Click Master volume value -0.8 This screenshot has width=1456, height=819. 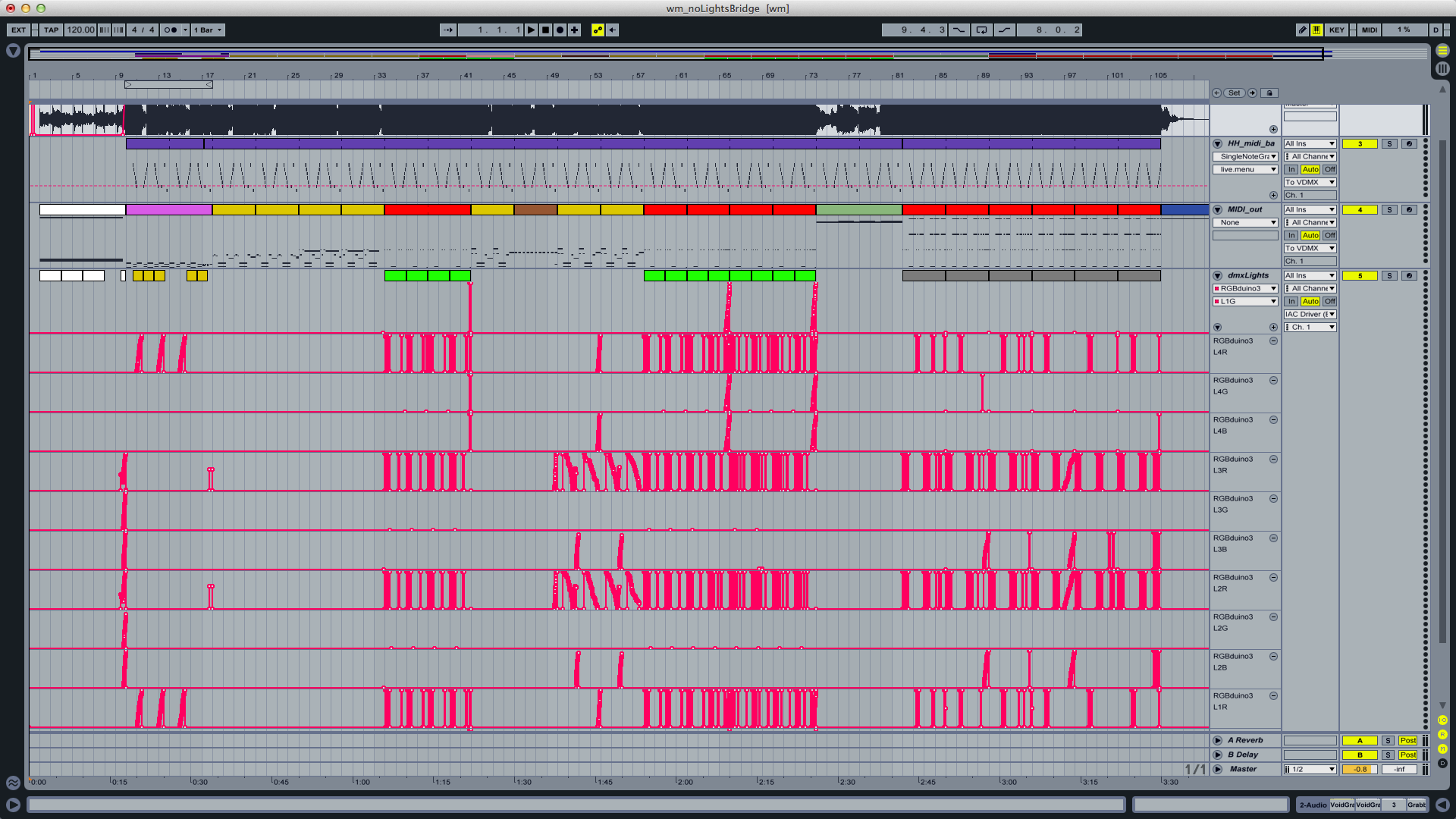click(1360, 769)
